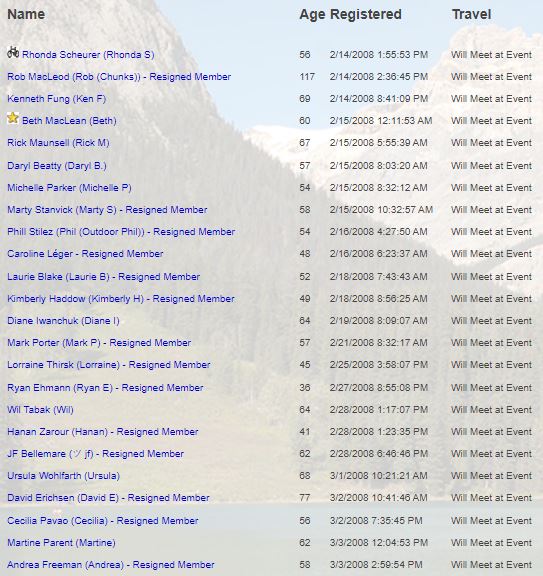Visit Rick Maunsell (Rick M) link

click(x=58, y=143)
